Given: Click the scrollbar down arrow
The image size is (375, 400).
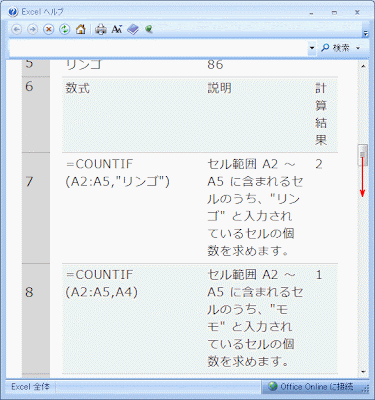Looking at the screenshot, I should tap(363, 371).
